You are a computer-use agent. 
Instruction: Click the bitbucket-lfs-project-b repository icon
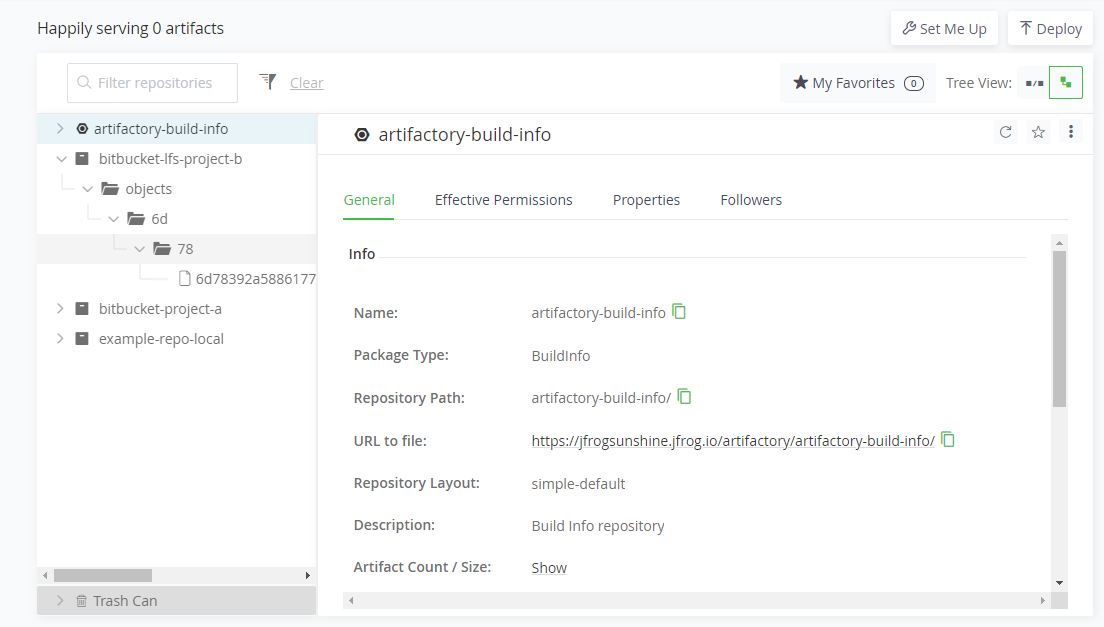tap(82, 159)
